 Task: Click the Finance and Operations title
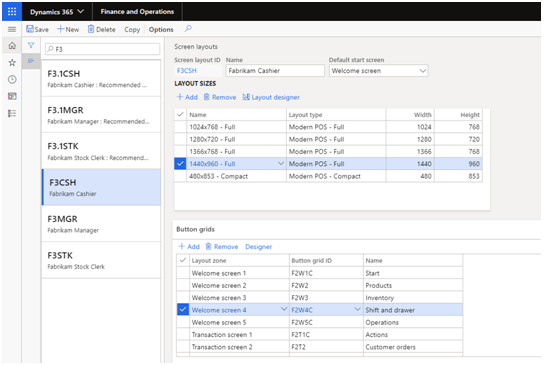tap(137, 11)
